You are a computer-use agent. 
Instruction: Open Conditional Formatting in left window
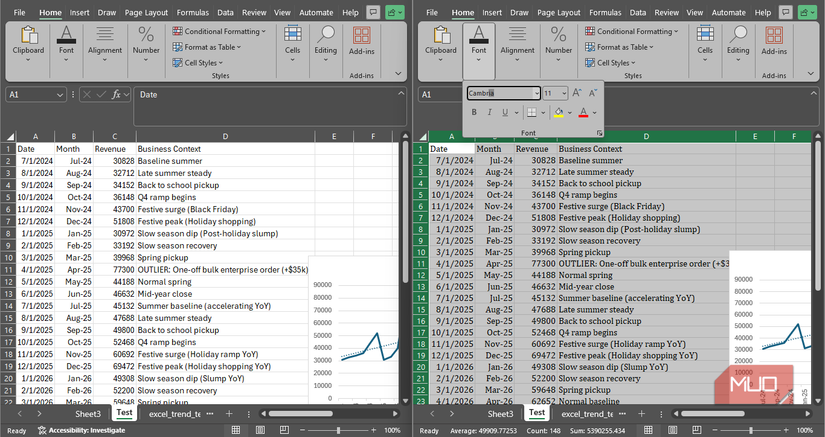(219, 31)
